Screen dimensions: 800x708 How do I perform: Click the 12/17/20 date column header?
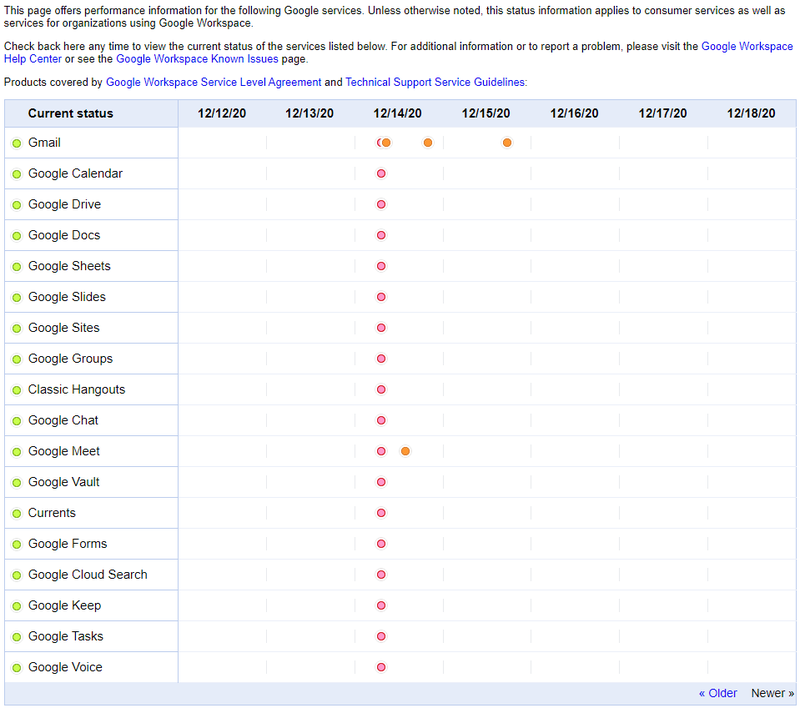[663, 114]
